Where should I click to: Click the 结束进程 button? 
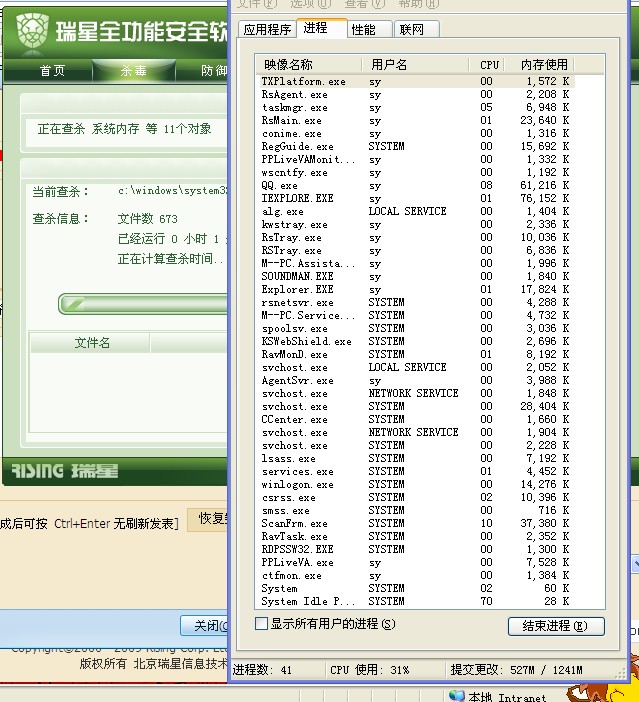[556, 625]
